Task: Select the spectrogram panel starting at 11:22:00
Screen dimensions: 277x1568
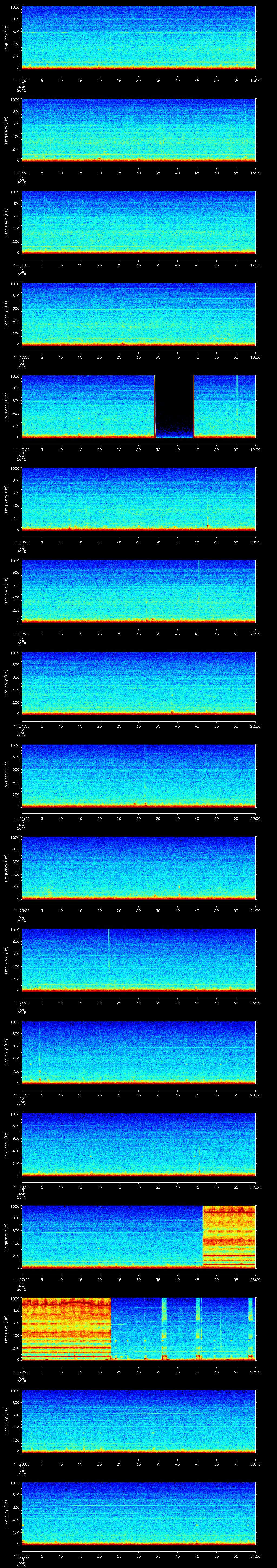Action: [139, 775]
